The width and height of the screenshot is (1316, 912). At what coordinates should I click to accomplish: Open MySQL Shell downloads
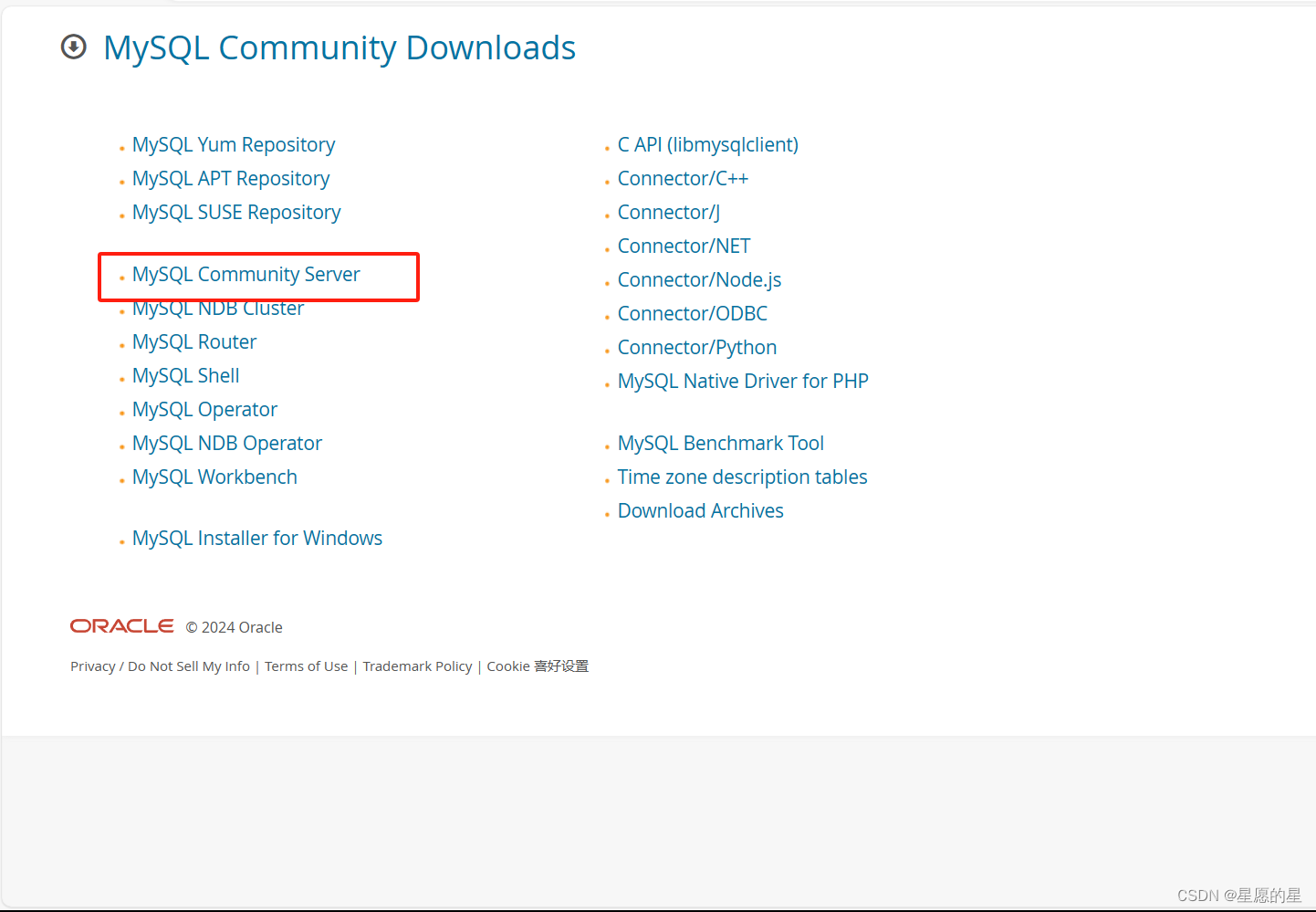(185, 375)
